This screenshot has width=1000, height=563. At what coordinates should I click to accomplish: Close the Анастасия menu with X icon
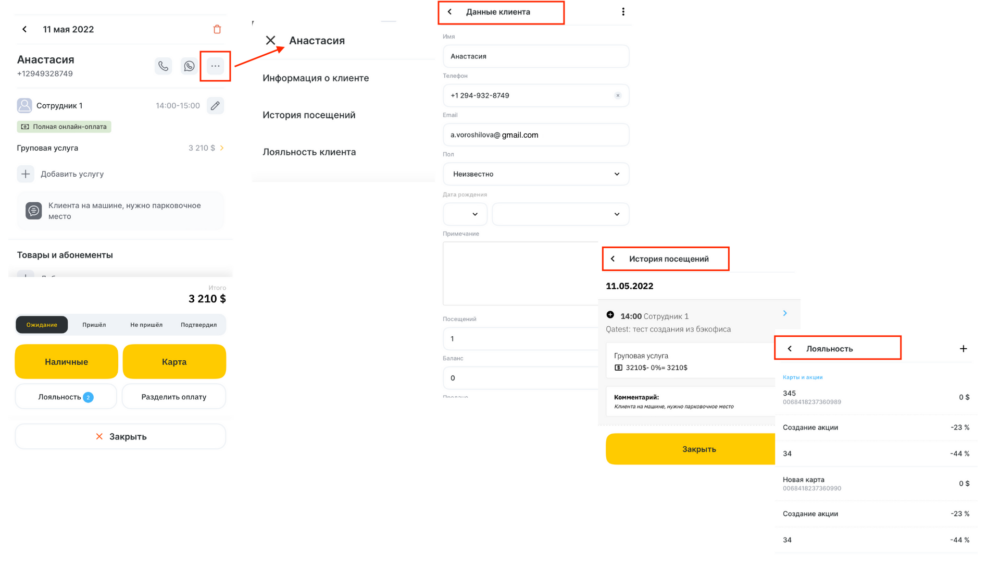(x=270, y=41)
